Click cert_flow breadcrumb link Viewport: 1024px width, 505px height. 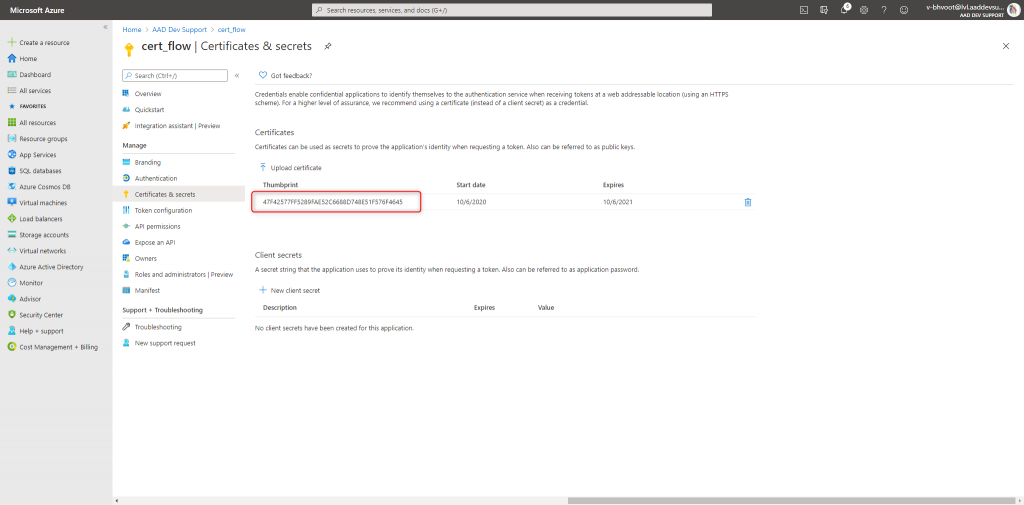[232, 29]
